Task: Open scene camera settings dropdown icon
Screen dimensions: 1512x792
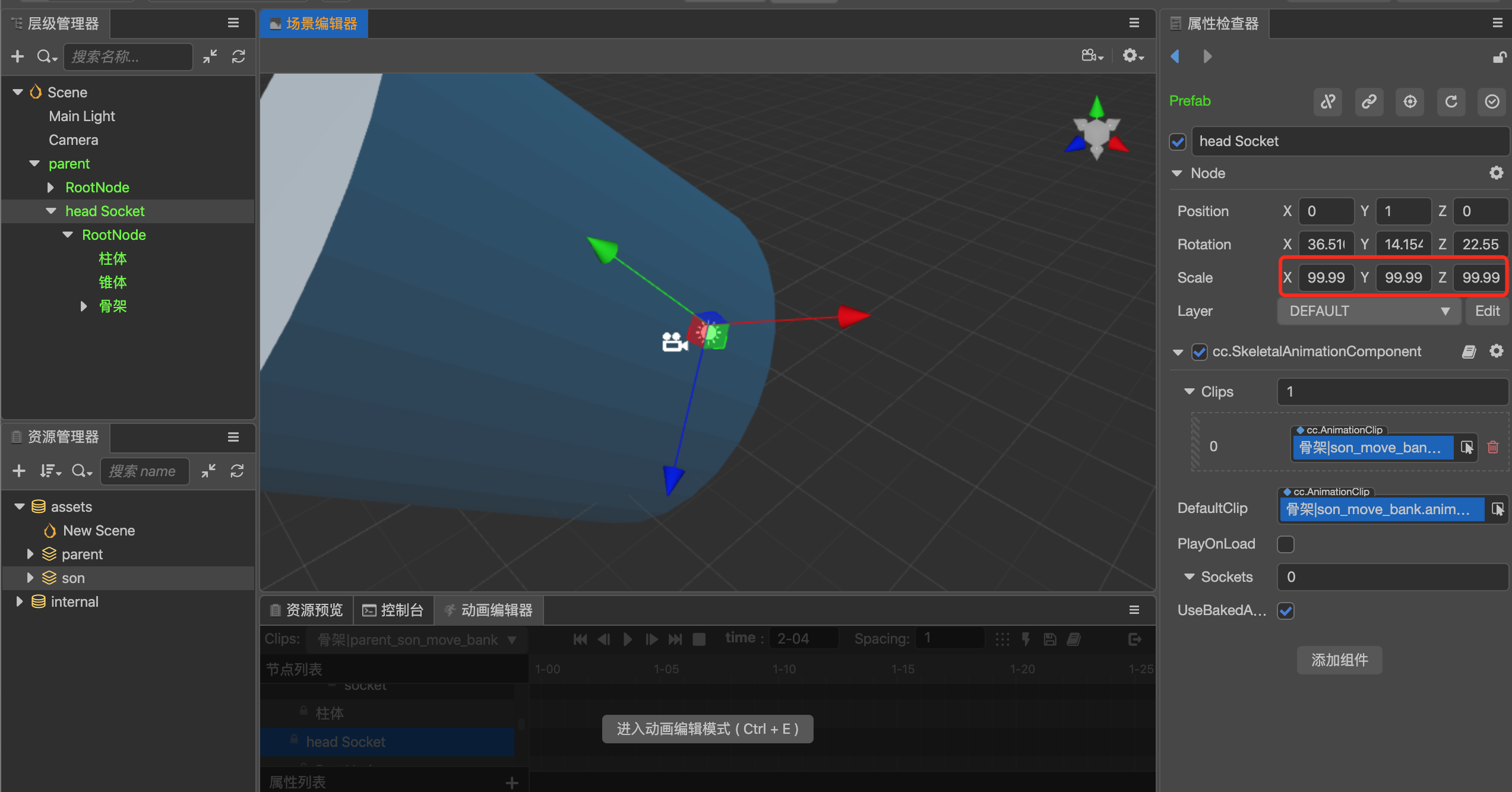Action: 1092,56
